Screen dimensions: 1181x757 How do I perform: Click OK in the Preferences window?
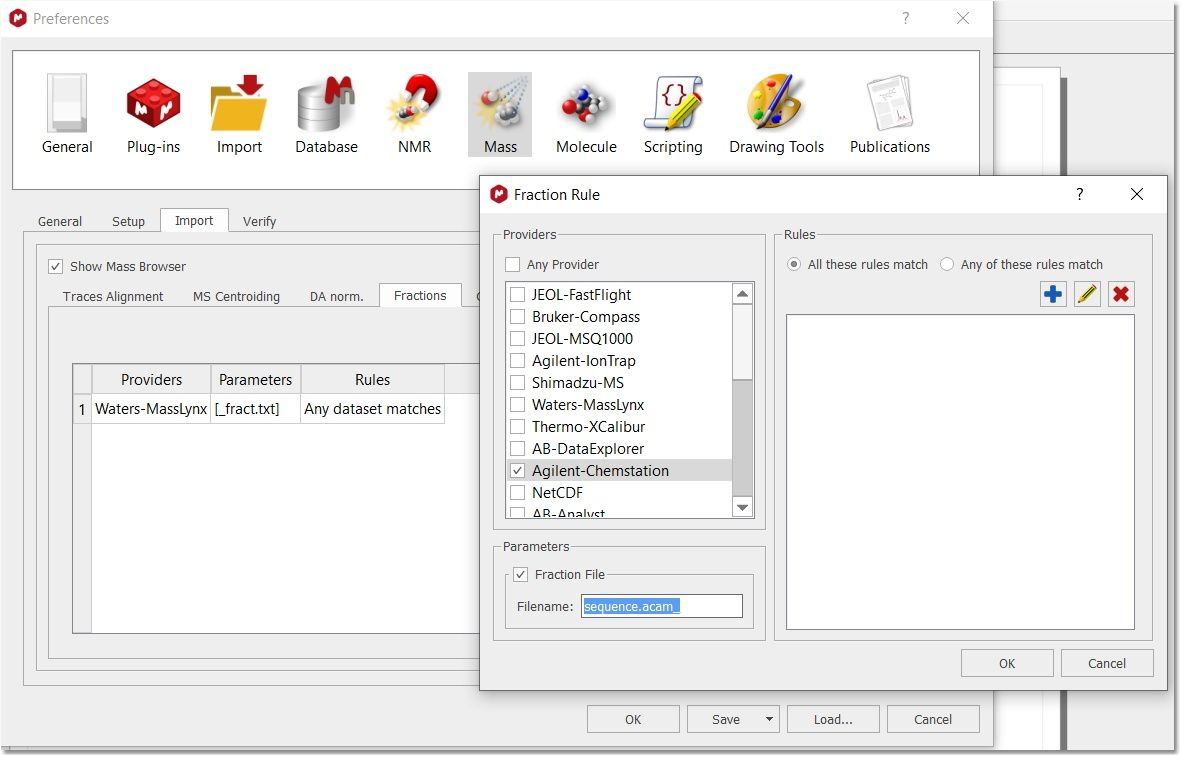click(x=633, y=719)
